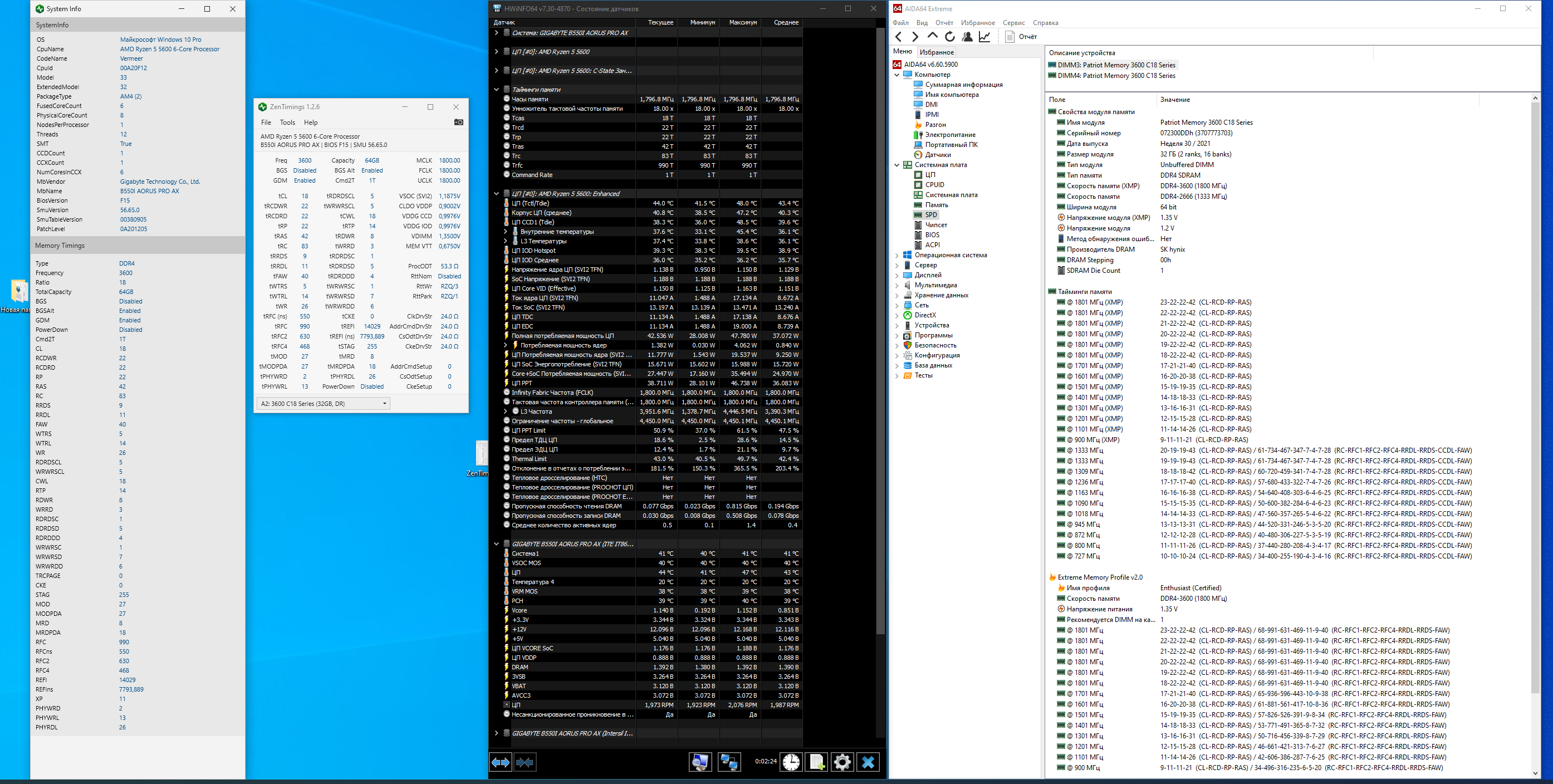
Task: Select the DIMM4 Patriot Memory device entry
Action: (1115, 75)
